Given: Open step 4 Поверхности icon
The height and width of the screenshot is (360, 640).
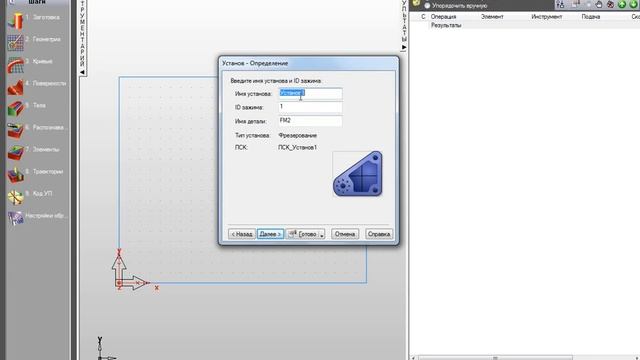Looking at the screenshot, I should [x=16, y=87].
